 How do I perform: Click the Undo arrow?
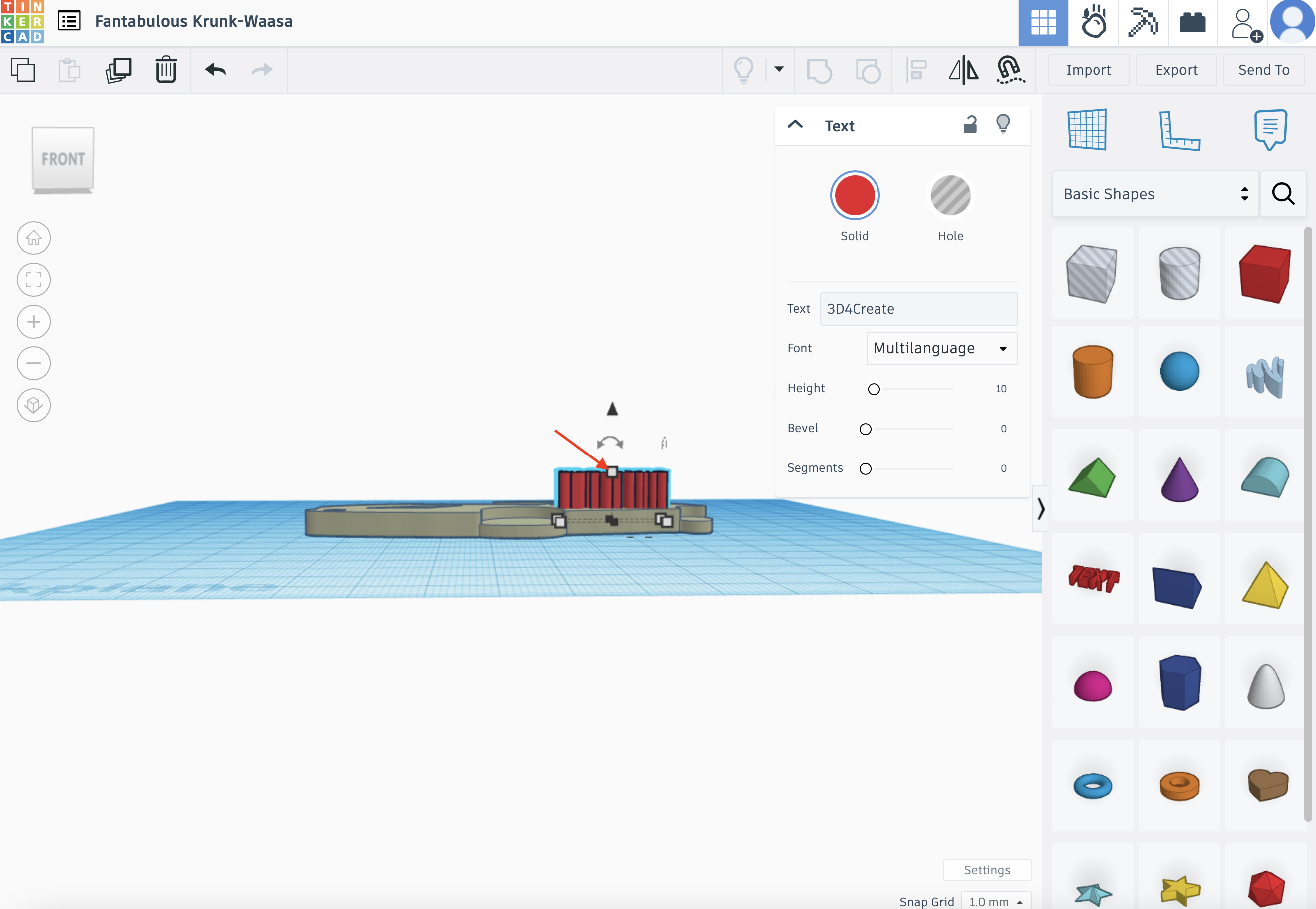point(215,70)
